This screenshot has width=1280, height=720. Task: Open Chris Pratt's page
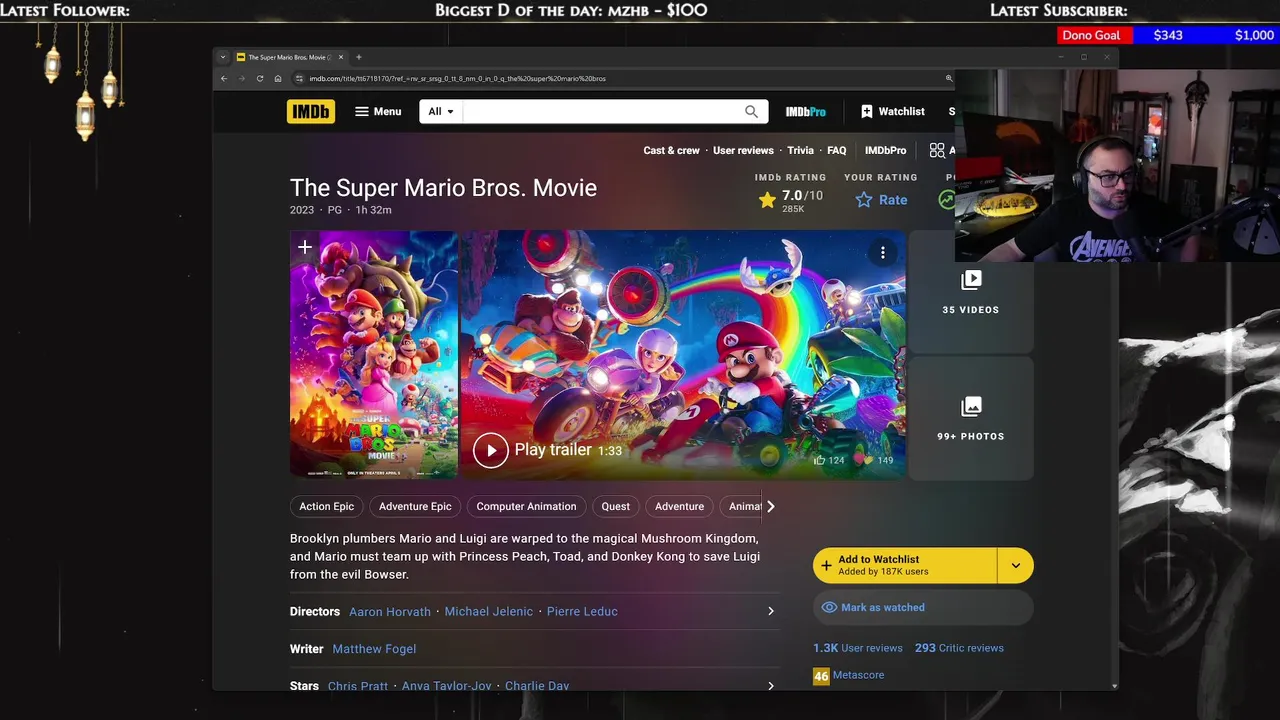click(x=358, y=686)
